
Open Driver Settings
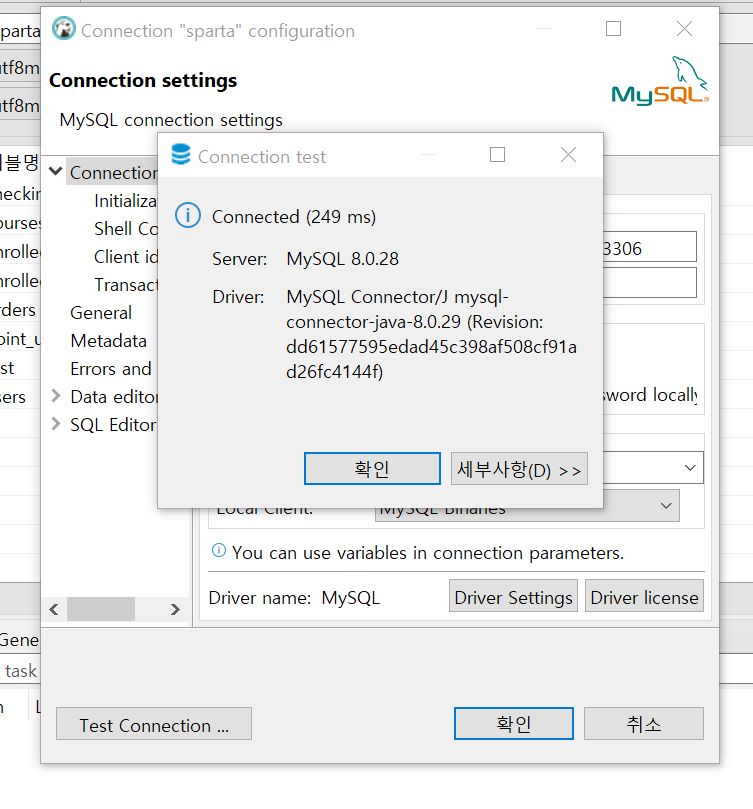click(x=513, y=596)
